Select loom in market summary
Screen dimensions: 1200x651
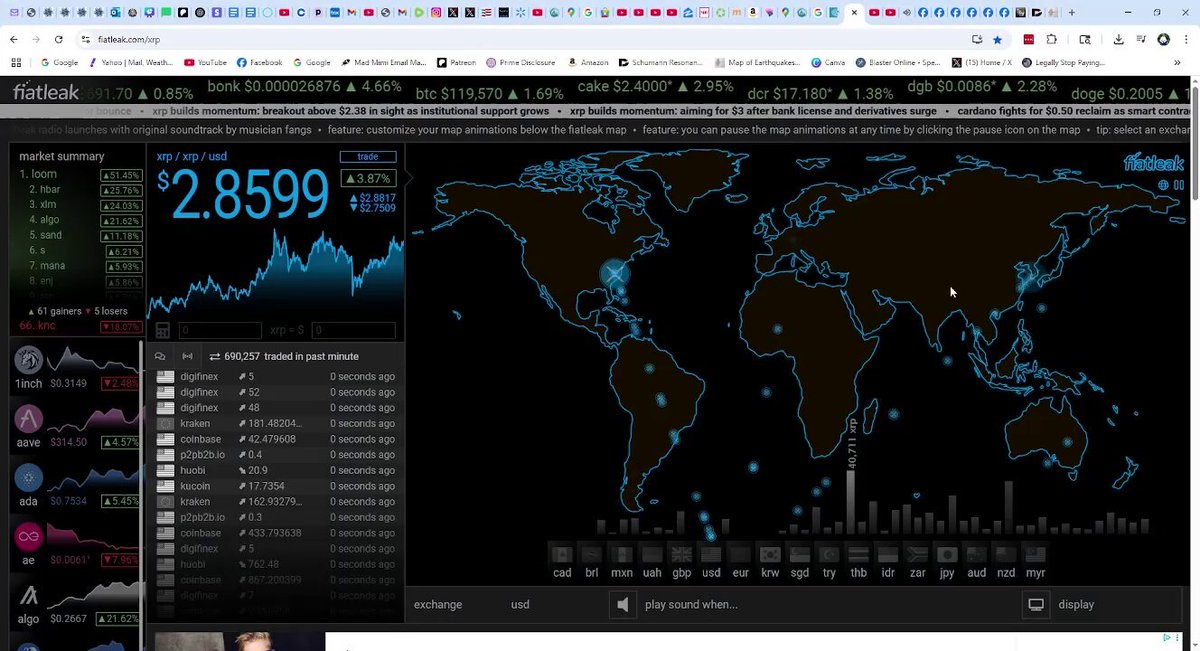point(79,174)
